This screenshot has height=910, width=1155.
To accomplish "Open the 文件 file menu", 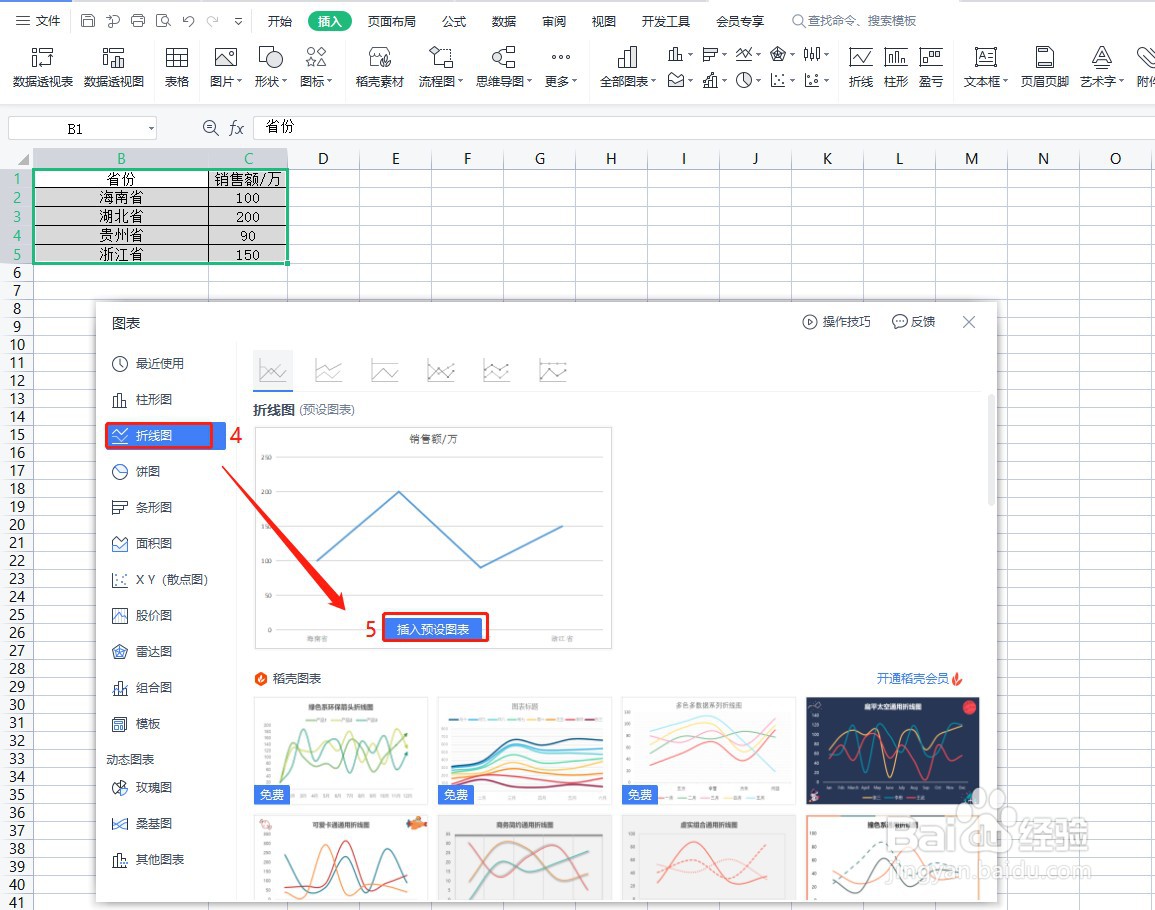I will (x=38, y=21).
